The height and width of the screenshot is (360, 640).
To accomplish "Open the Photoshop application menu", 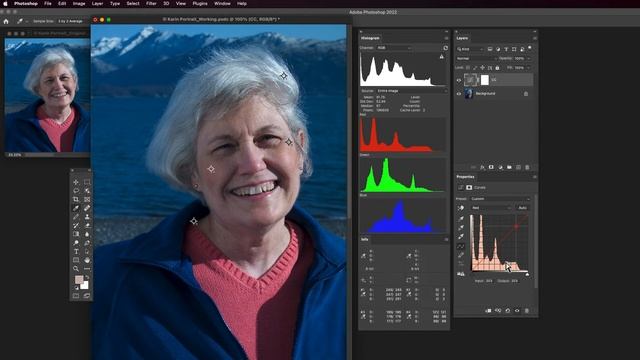I will click(26, 3).
